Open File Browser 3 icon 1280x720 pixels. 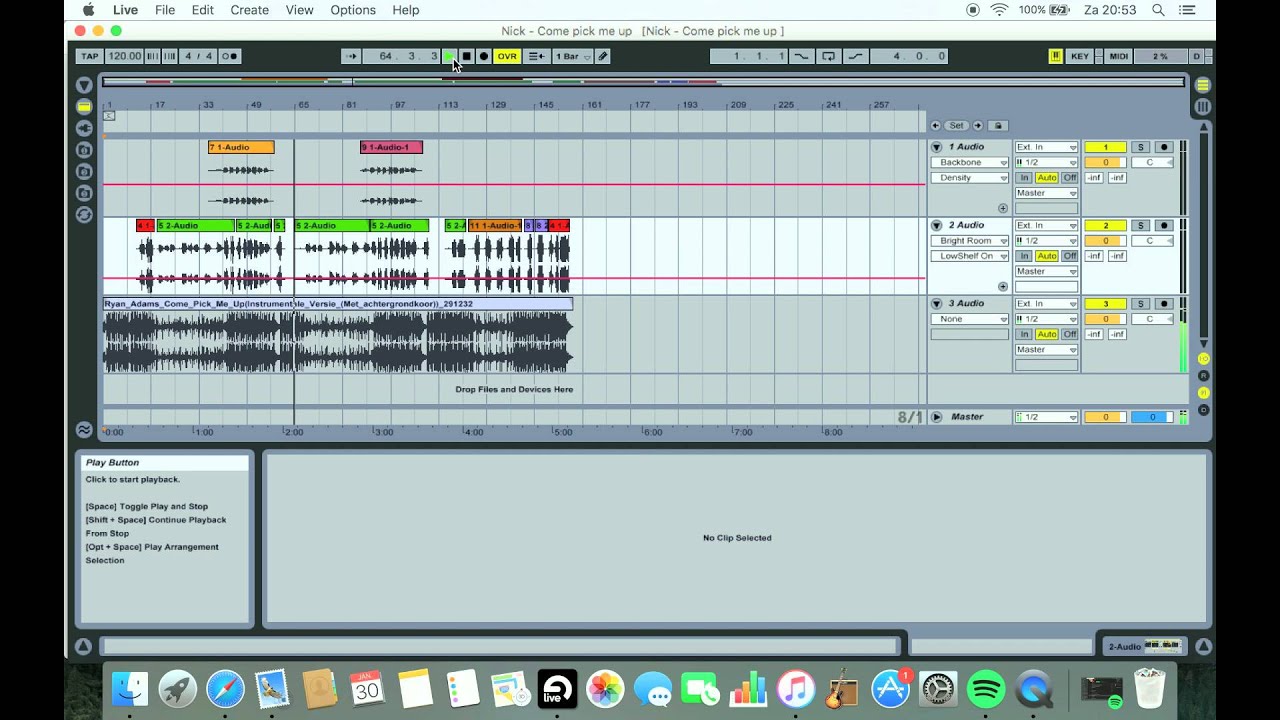pyautogui.click(x=84, y=193)
